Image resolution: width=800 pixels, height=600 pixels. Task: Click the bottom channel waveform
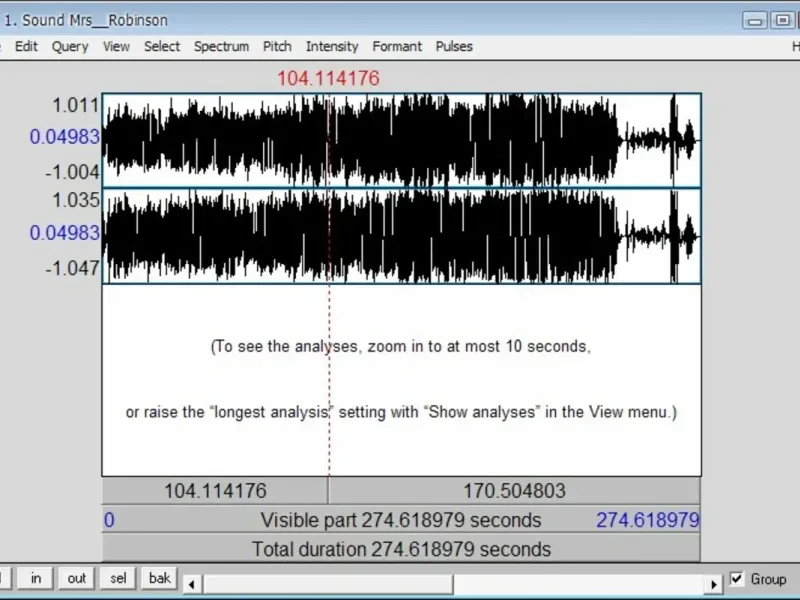(x=402, y=236)
